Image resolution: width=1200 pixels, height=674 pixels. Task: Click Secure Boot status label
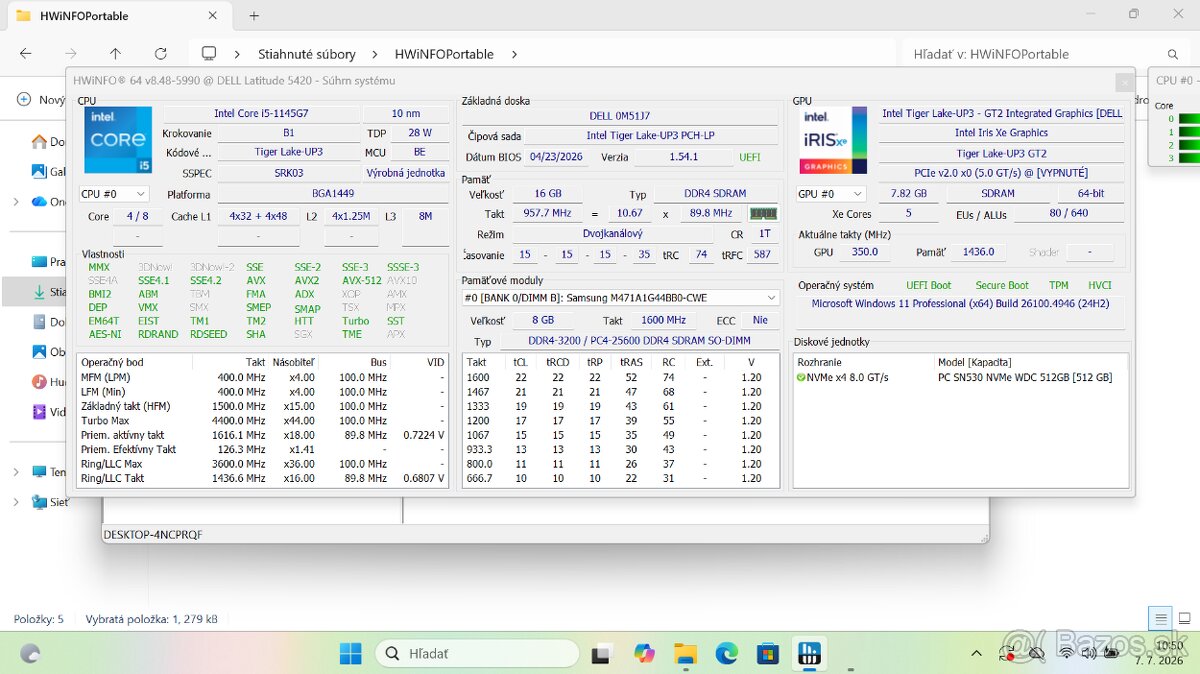click(x=1002, y=285)
